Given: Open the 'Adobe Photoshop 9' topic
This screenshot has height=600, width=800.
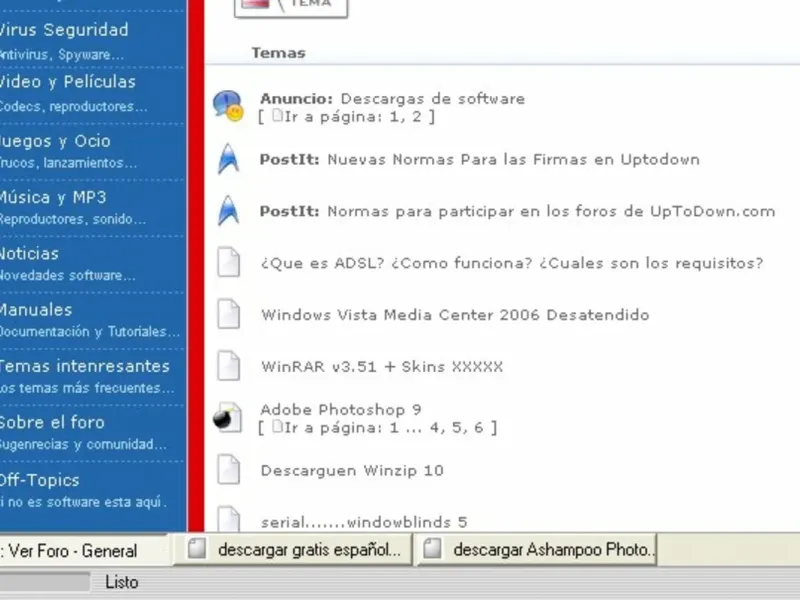Looking at the screenshot, I should click(x=341, y=410).
